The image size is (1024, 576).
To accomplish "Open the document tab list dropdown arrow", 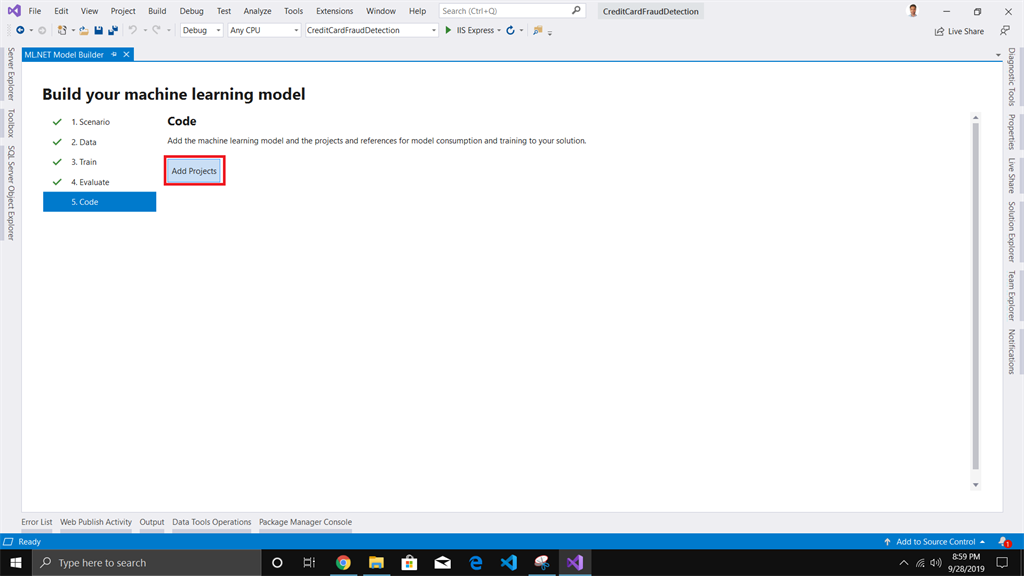I will point(998,56).
